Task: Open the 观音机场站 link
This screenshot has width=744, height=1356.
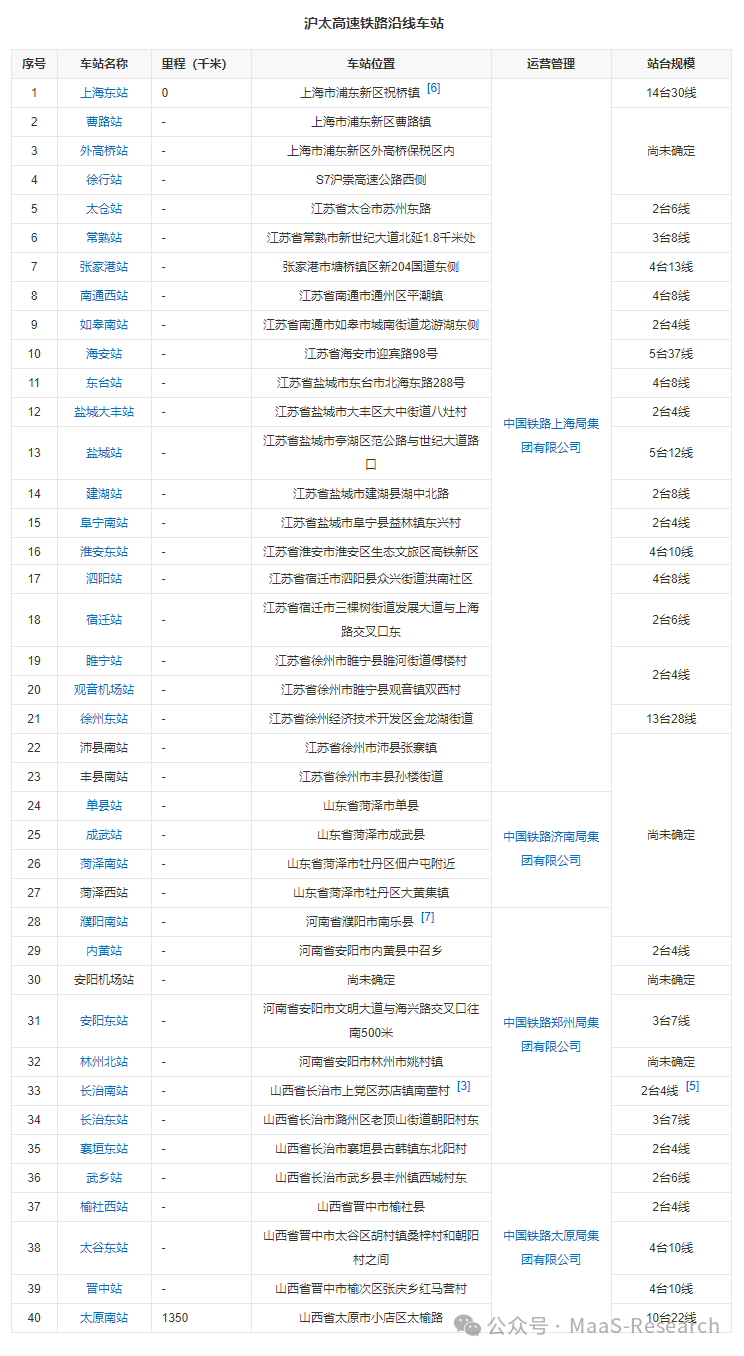Action: click(x=104, y=690)
